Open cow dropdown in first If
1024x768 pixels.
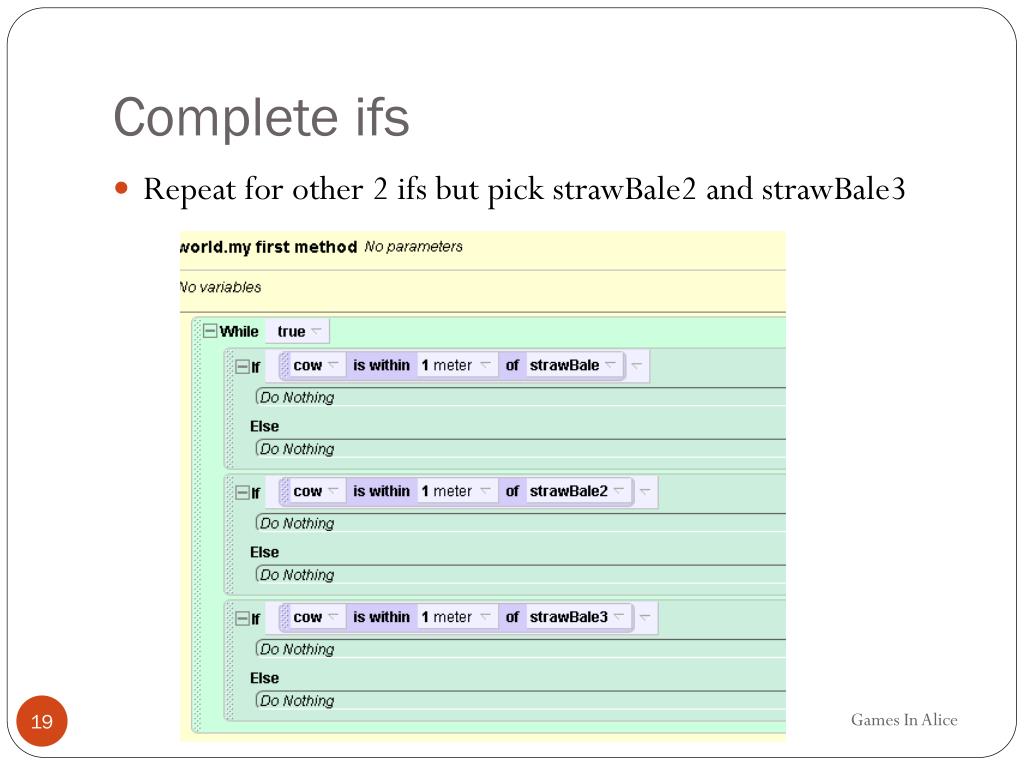(x=333, y=364)
